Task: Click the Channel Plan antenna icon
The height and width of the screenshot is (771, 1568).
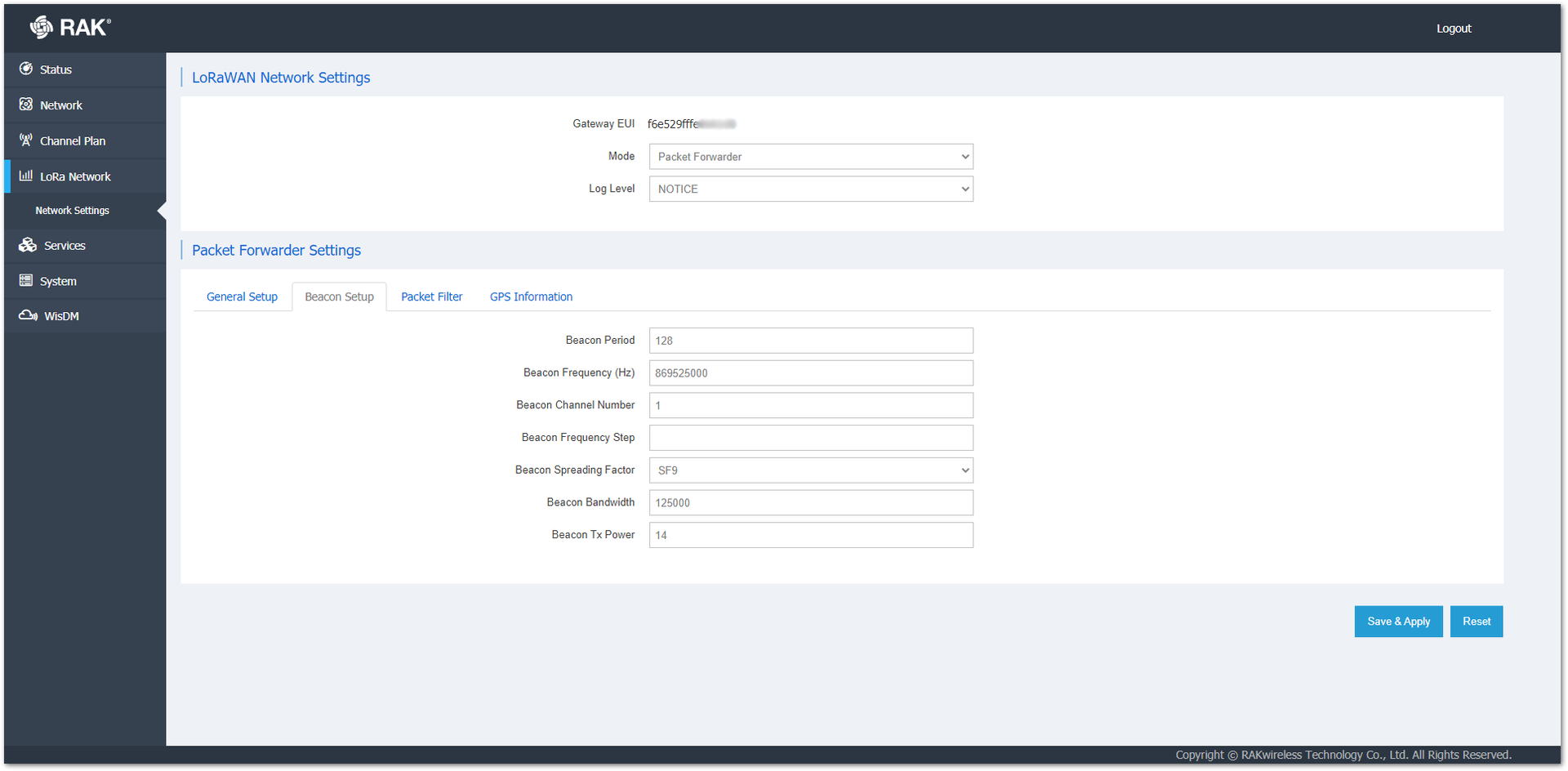Action: (26, 140)
